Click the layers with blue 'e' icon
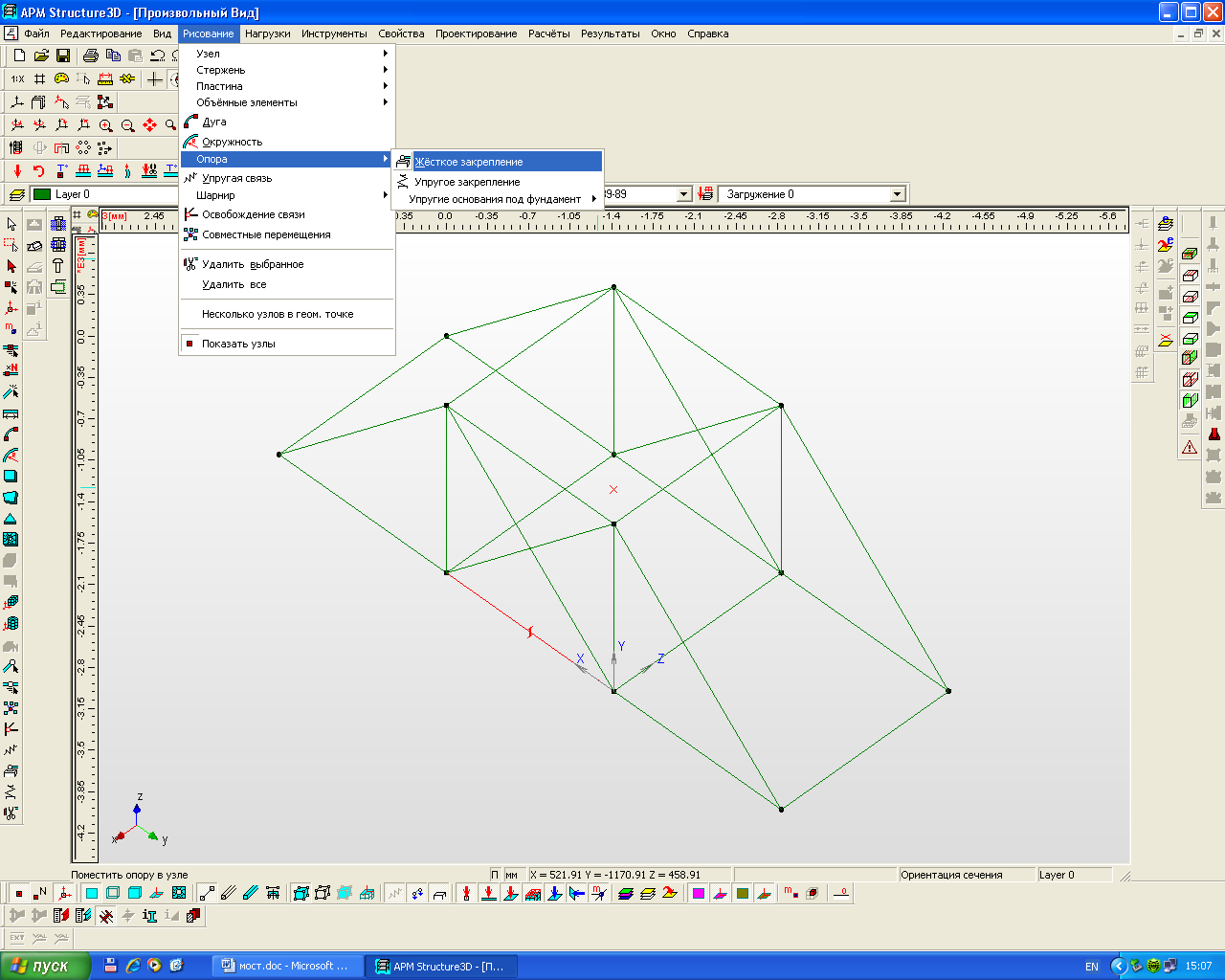The height and width of the screenshot is (980, 1225). pyautogui.click(x=1166, y=223)
